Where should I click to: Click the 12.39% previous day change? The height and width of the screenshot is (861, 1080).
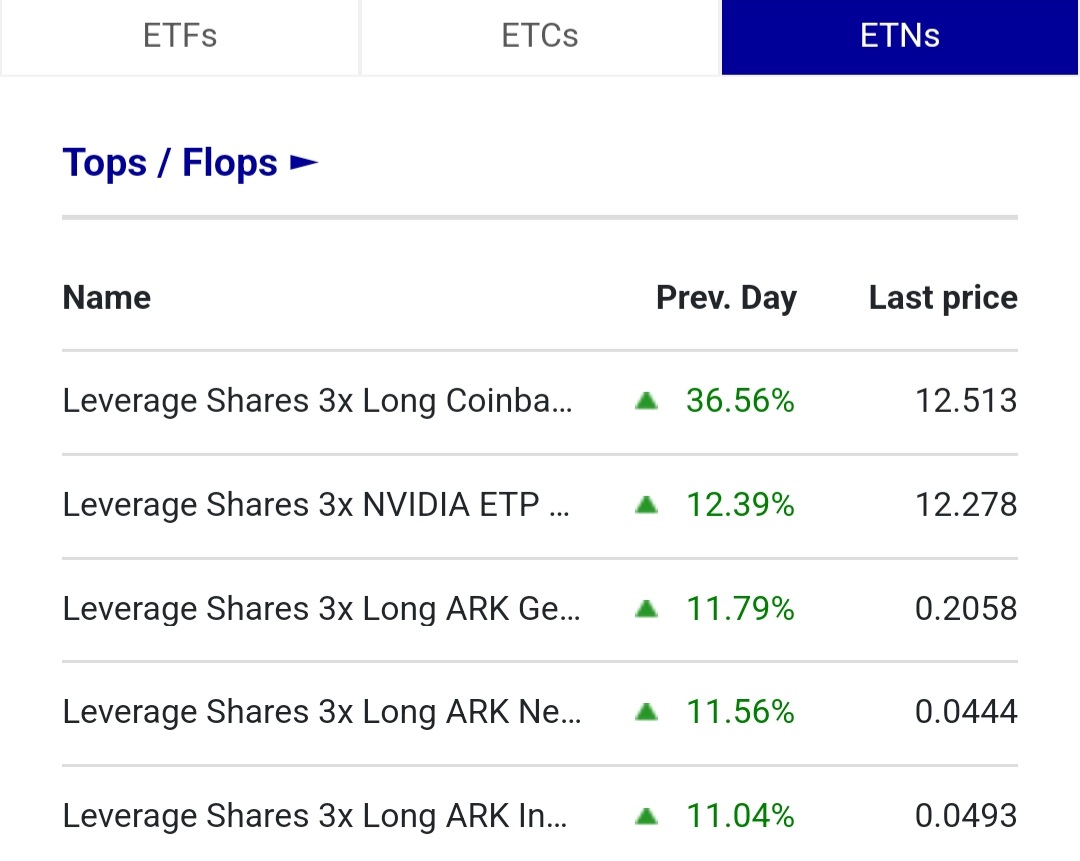[740, 505]
